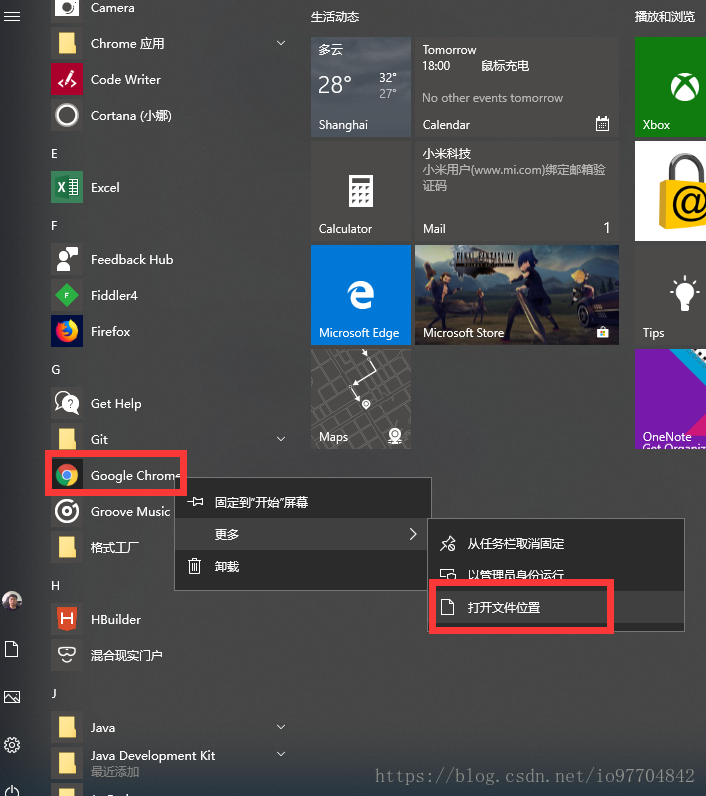This screenshot has height=796, width=706.
Task: Click the Power button icon
Action: point(12,790)
